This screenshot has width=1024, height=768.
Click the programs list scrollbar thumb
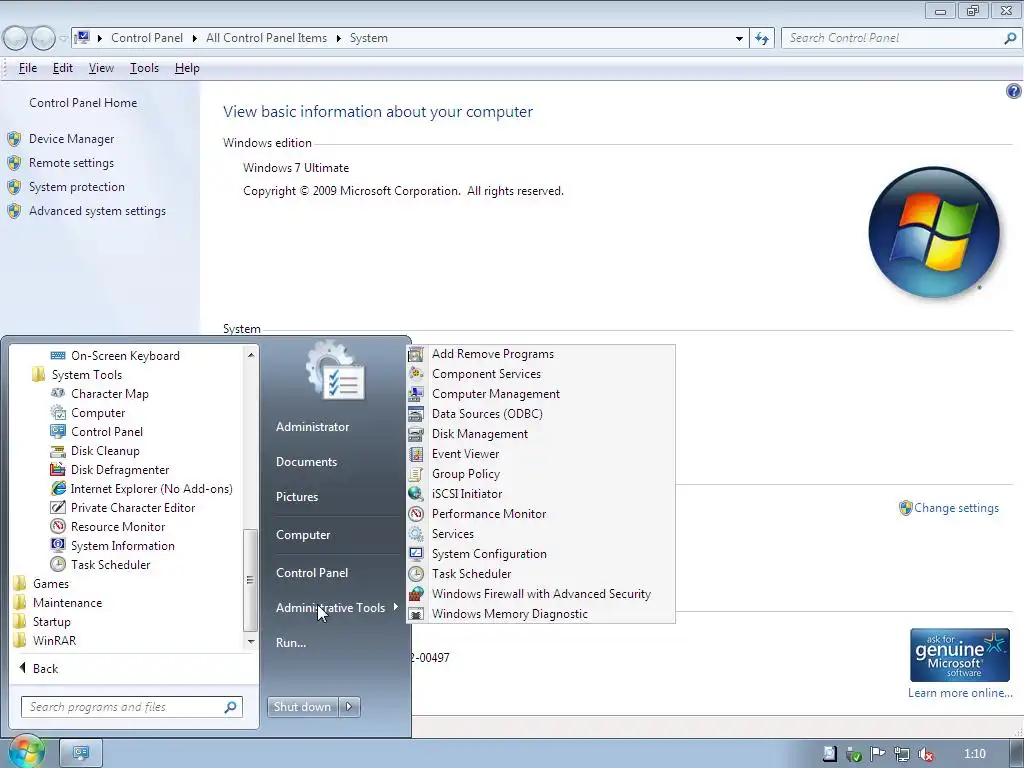point(250,580)
